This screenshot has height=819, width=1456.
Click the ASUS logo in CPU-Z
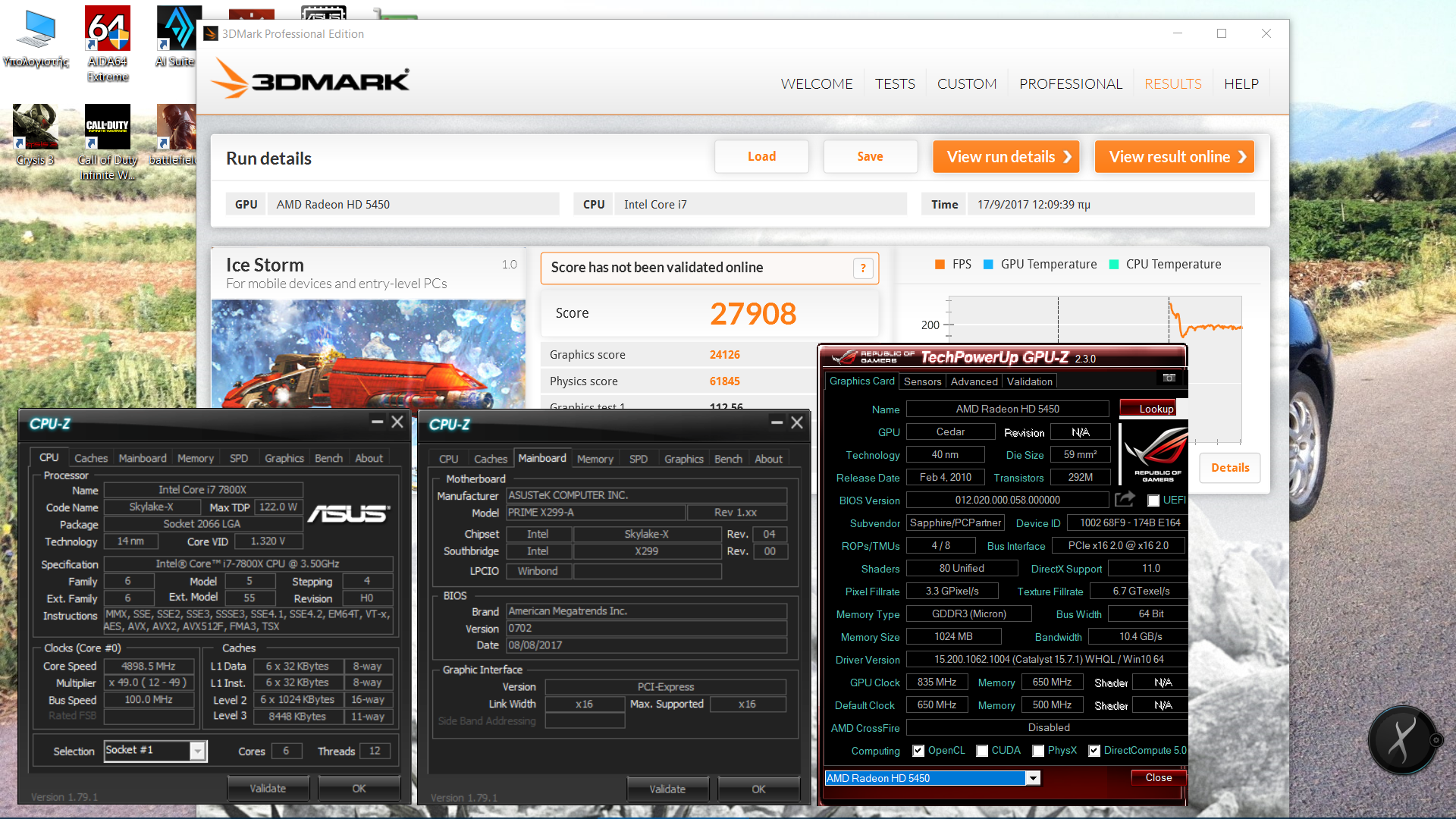click(349, 514)
